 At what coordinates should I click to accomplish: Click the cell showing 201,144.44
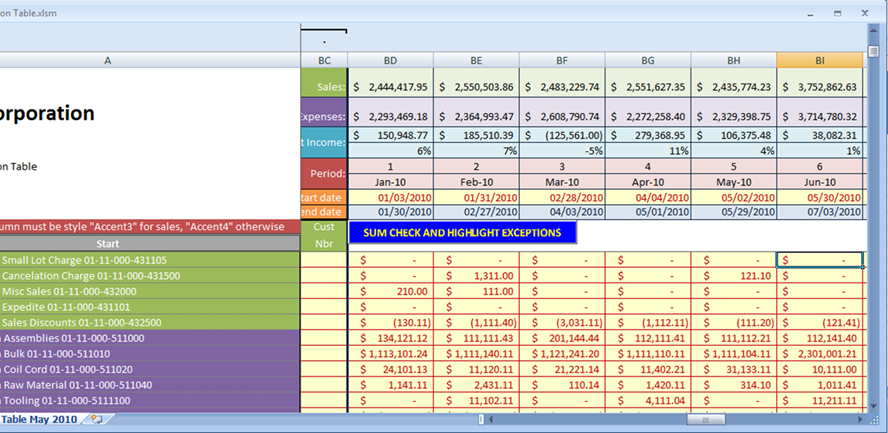(x=562, y=338)
